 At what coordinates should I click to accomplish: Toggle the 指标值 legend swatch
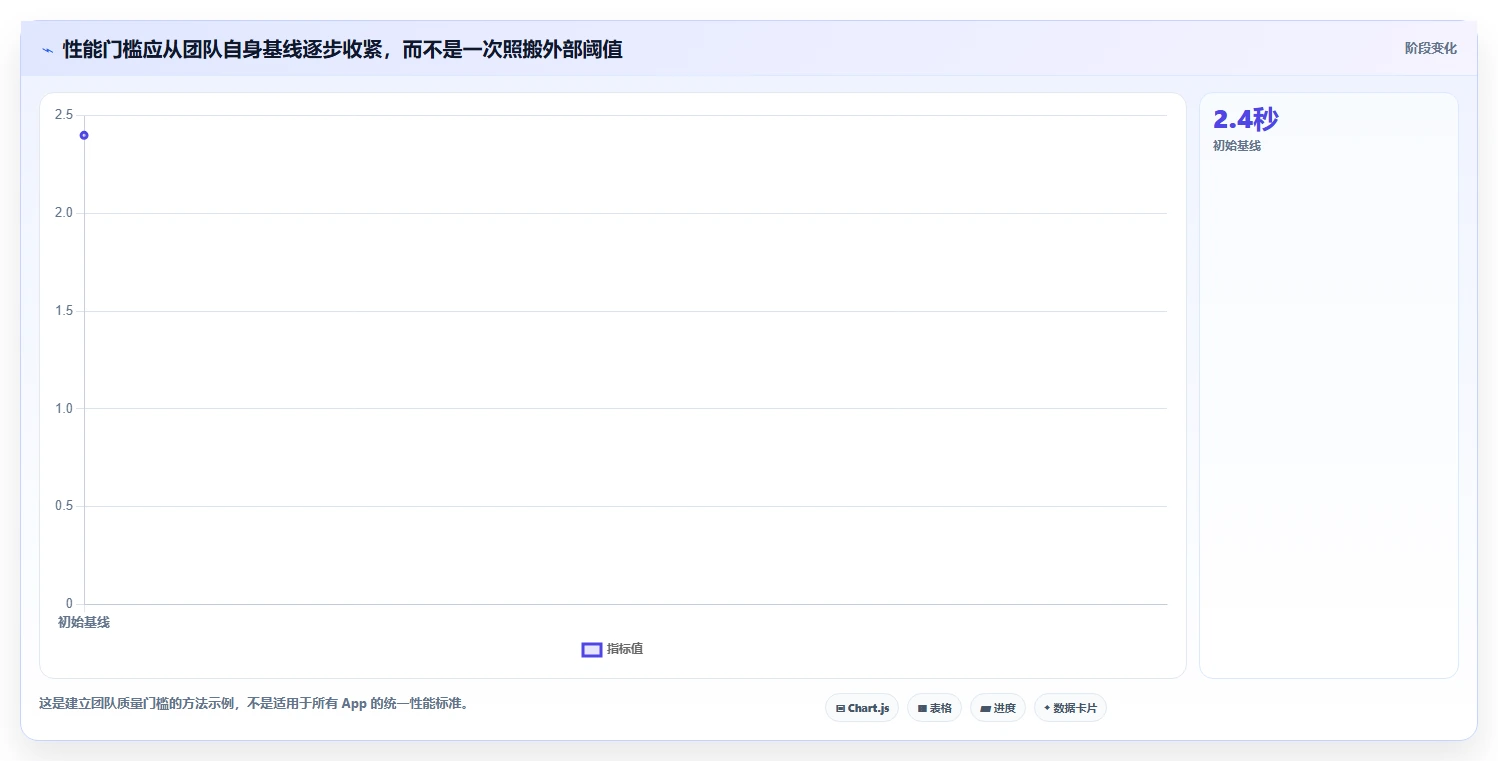point(592,650)
